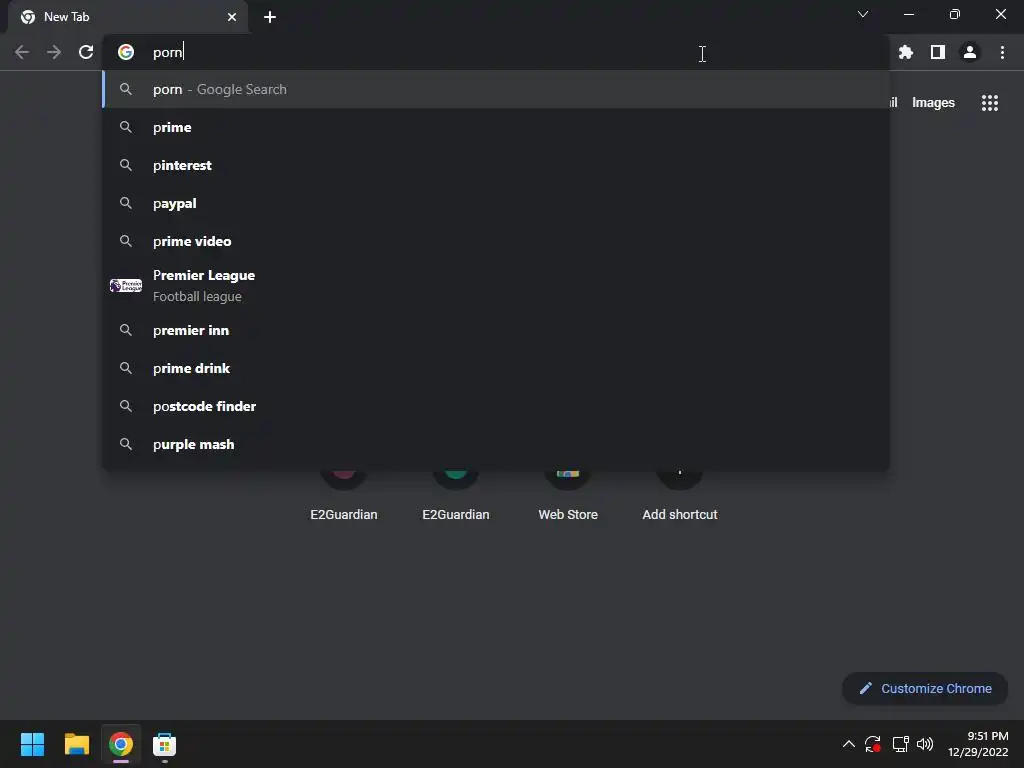1024x768 pixels.
Task: Select the New Tab tab
Action: click(x=128, y=17)
